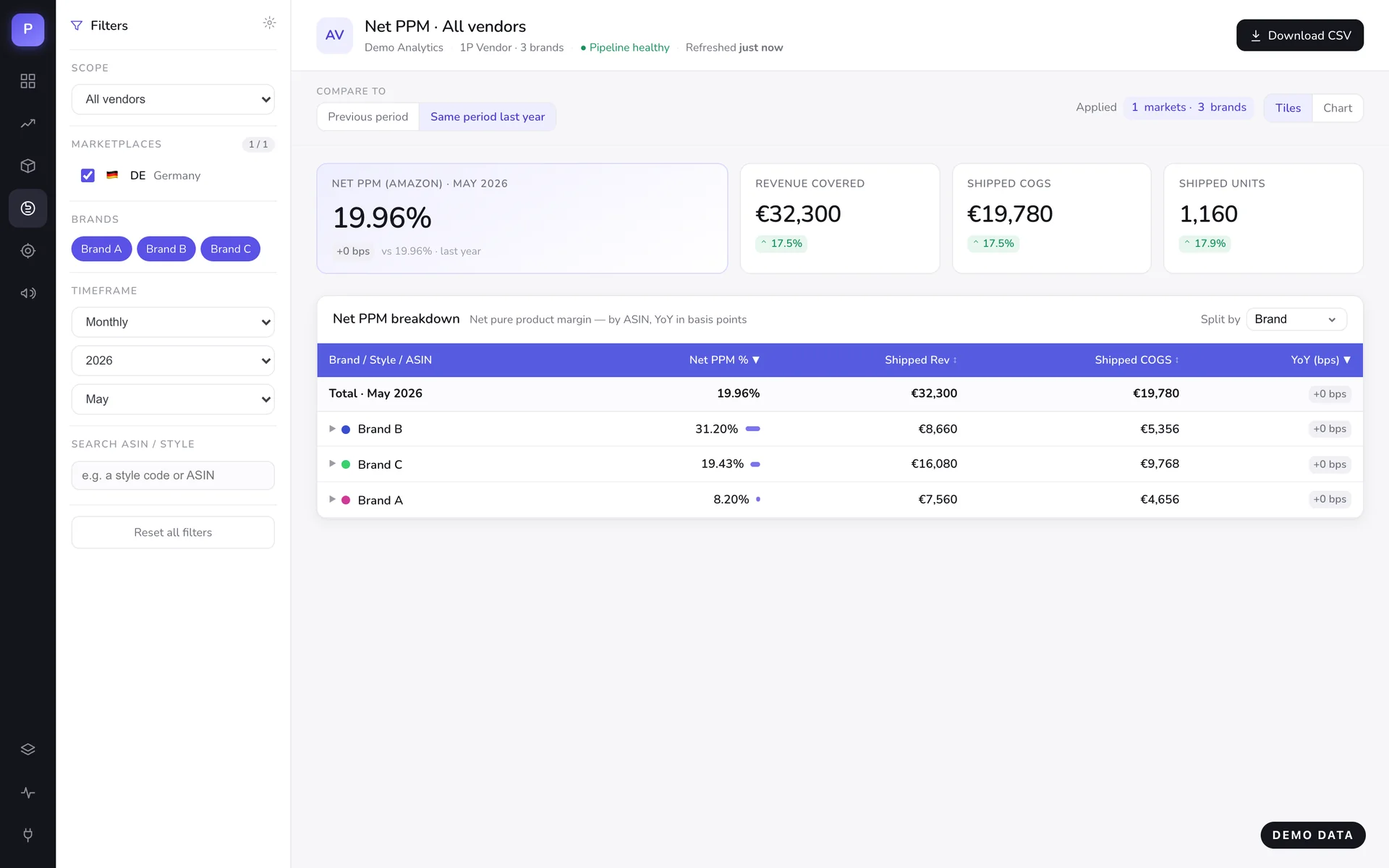Click the €16,080 Shipped Rev cell
The width and height of the screenshot is (1389, 868).
[x=933, y=464]
